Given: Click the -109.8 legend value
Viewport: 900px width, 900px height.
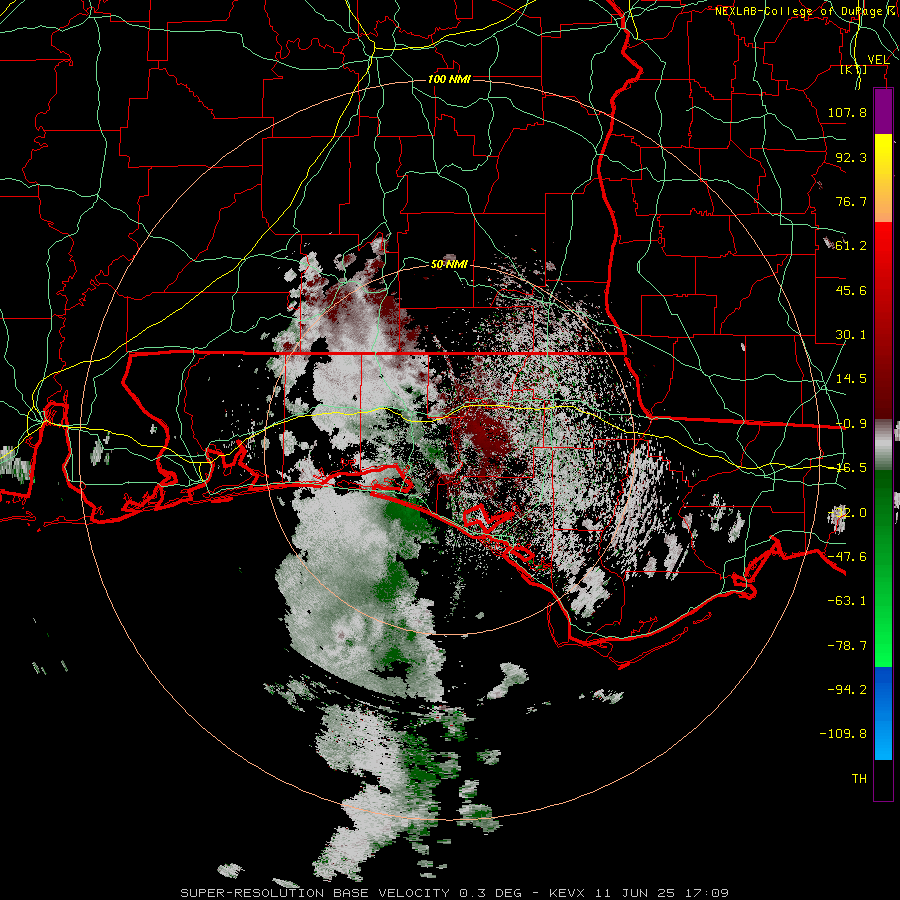Looking at the screenshot, I should [843, 733].
